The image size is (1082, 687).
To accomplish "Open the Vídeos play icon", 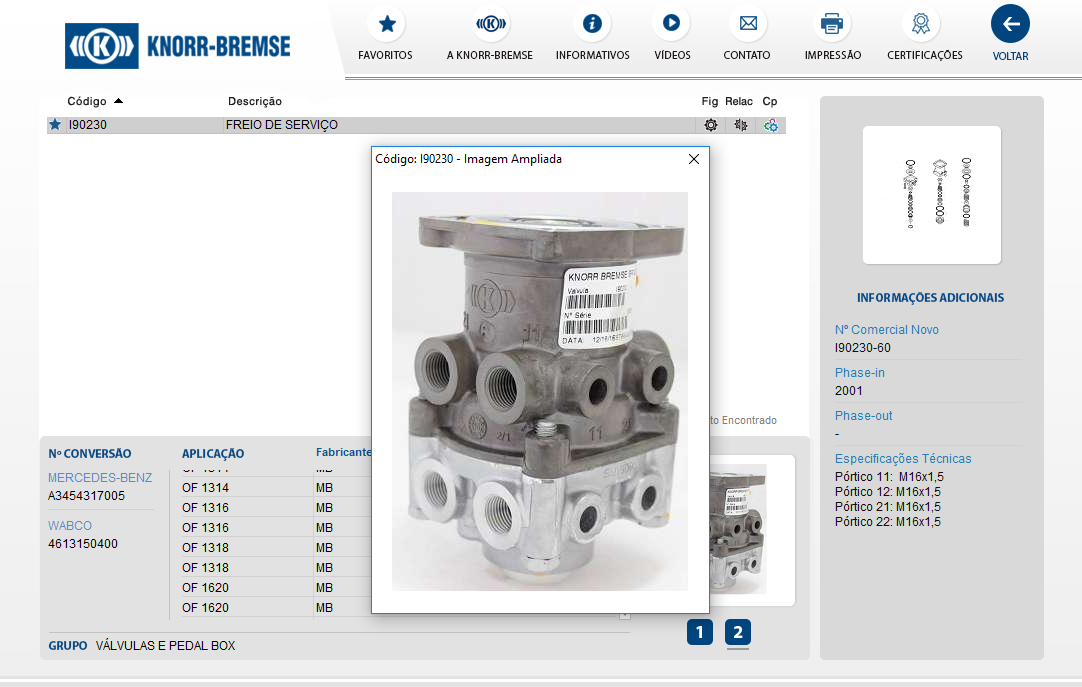I will [671, 24].
